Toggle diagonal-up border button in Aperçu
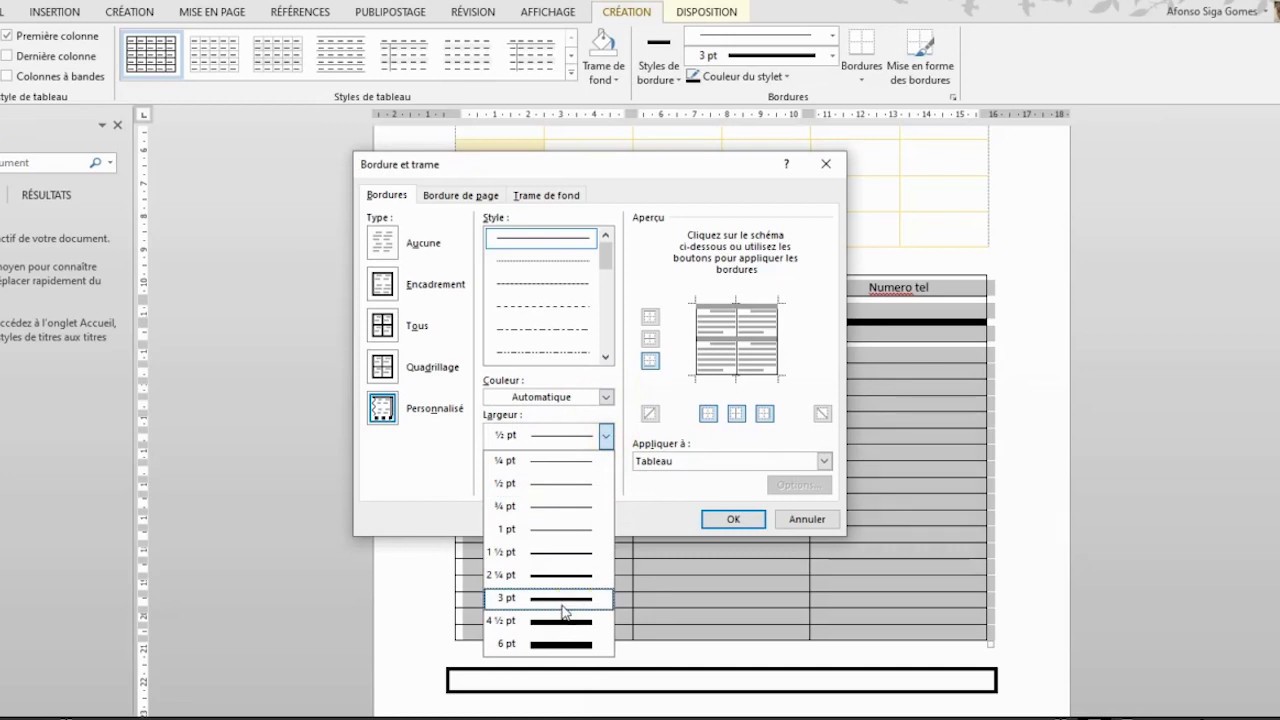 click(x=650, y=414)
